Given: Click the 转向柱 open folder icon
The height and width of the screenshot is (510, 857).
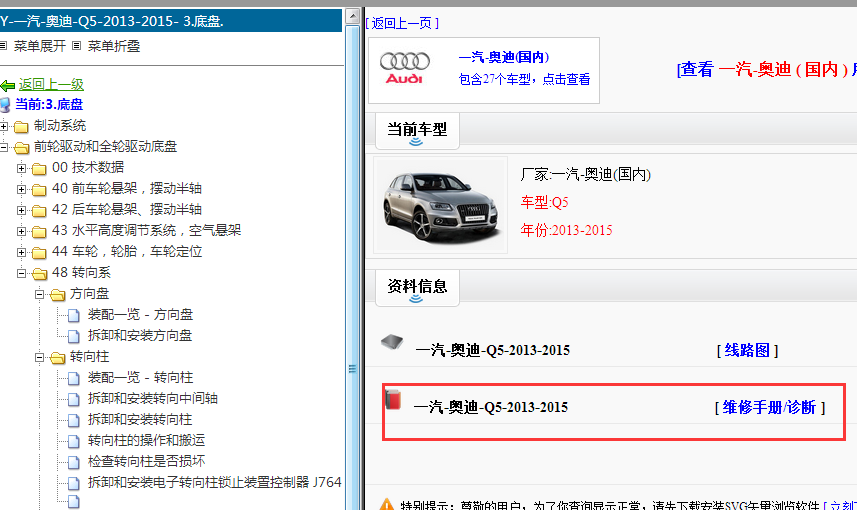Looking at the screenshot, I should point(57,357).
